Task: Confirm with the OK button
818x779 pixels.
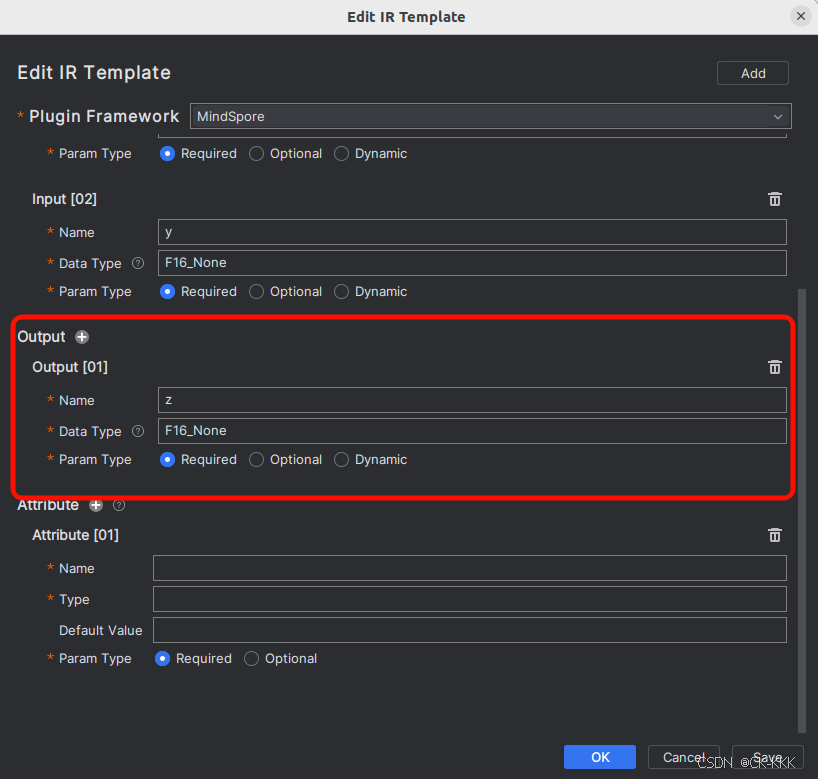Action: coord(600,757)
